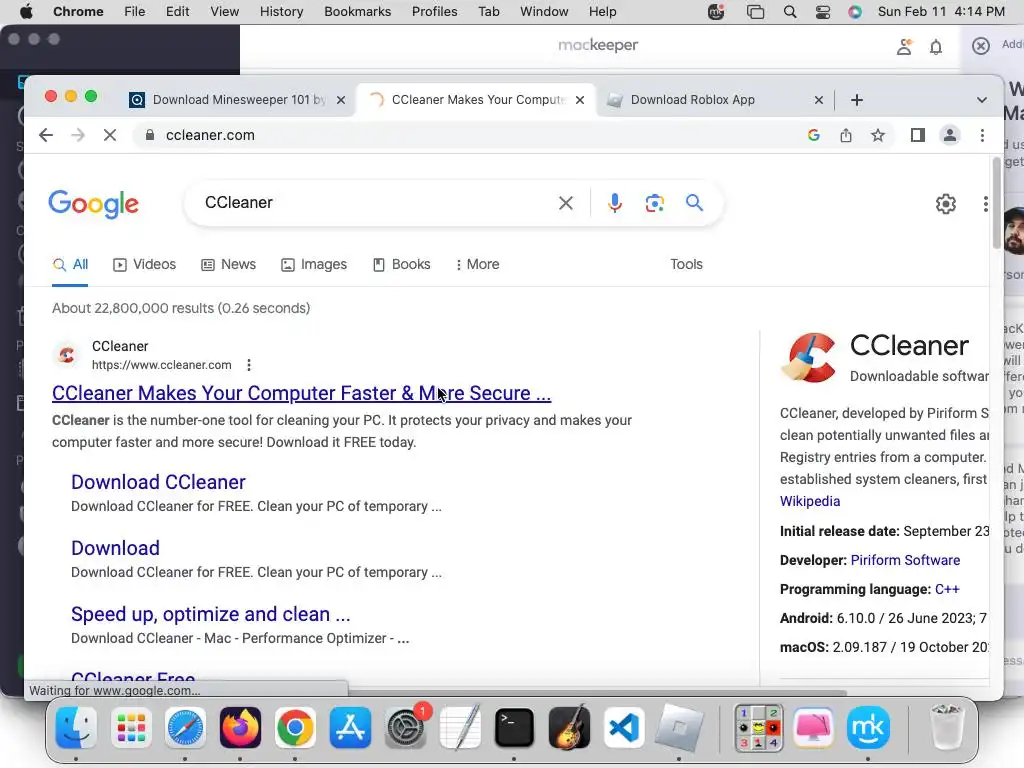The height and width of the screenshot is (768, 1024).
Task: Launch Finder from the Dock
Action: tap(76, 728)
